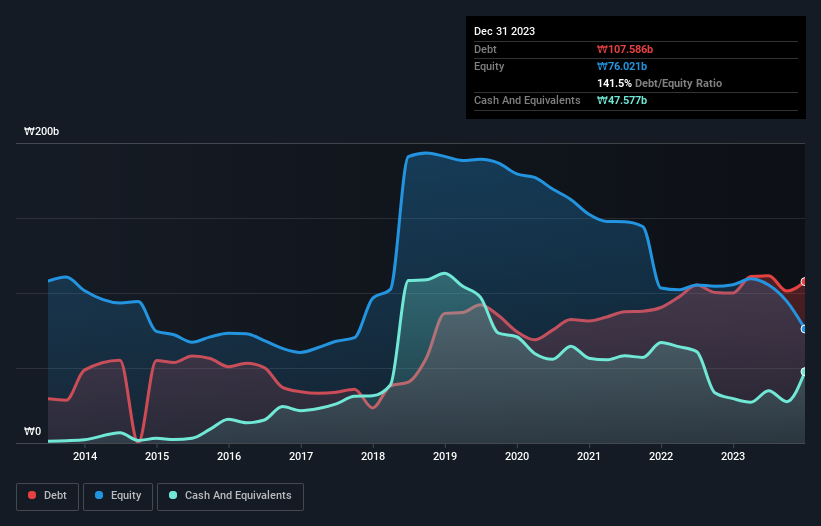Image resolution: width=821 pixels, height=526 pixels.
Task: Select the teal Cash endpoint marker
Action: click(x=804, y=372)
